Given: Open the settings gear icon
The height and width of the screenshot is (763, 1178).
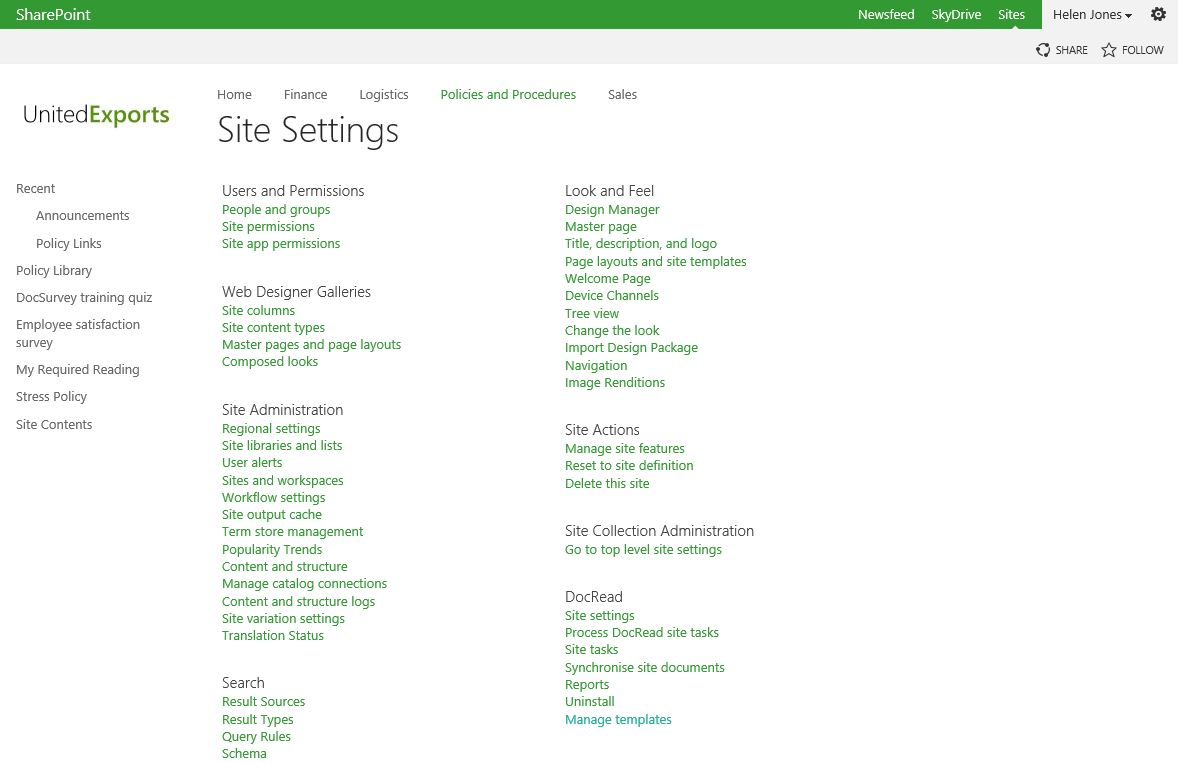Looking at the screenshot, I should pos(1158,14).
